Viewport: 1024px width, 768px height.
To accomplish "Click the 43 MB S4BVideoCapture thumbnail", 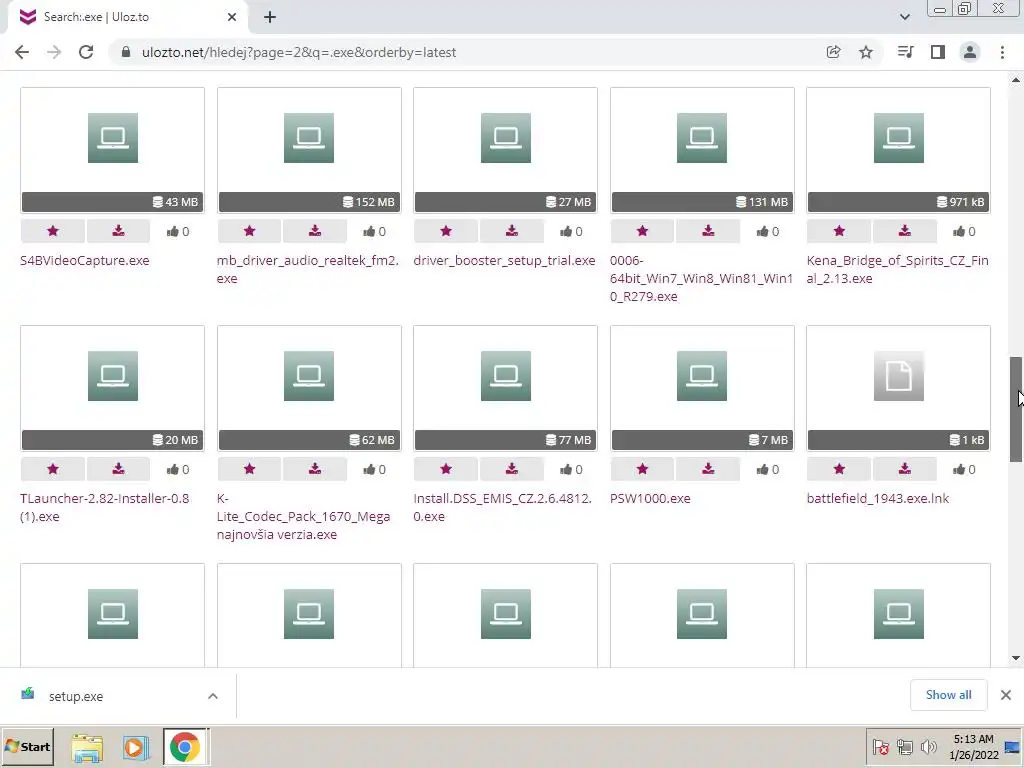I will pyautogui.click(x=112, y=150).
